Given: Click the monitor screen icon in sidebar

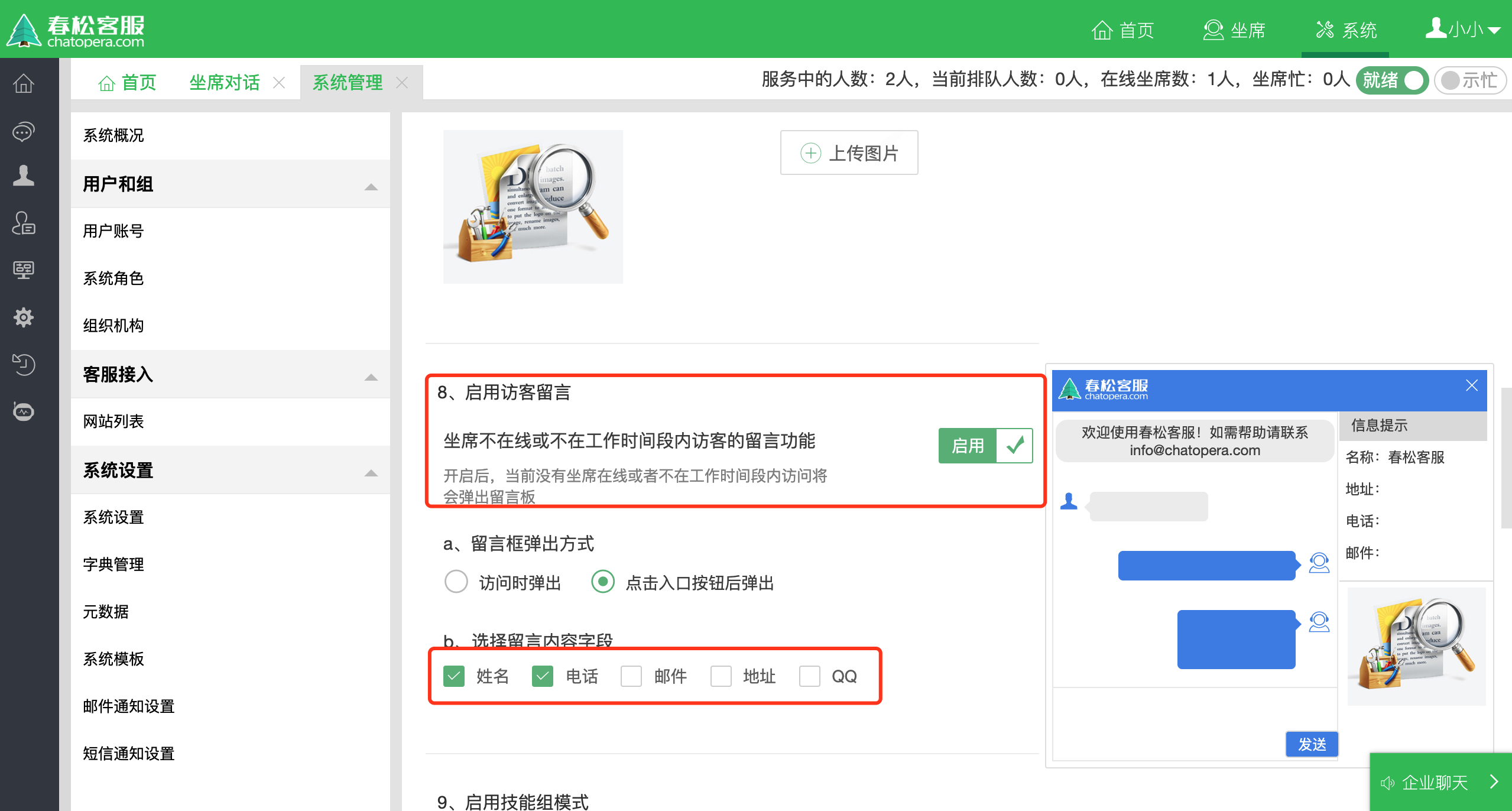Looking at the screenshot, I should click(24, 271).
